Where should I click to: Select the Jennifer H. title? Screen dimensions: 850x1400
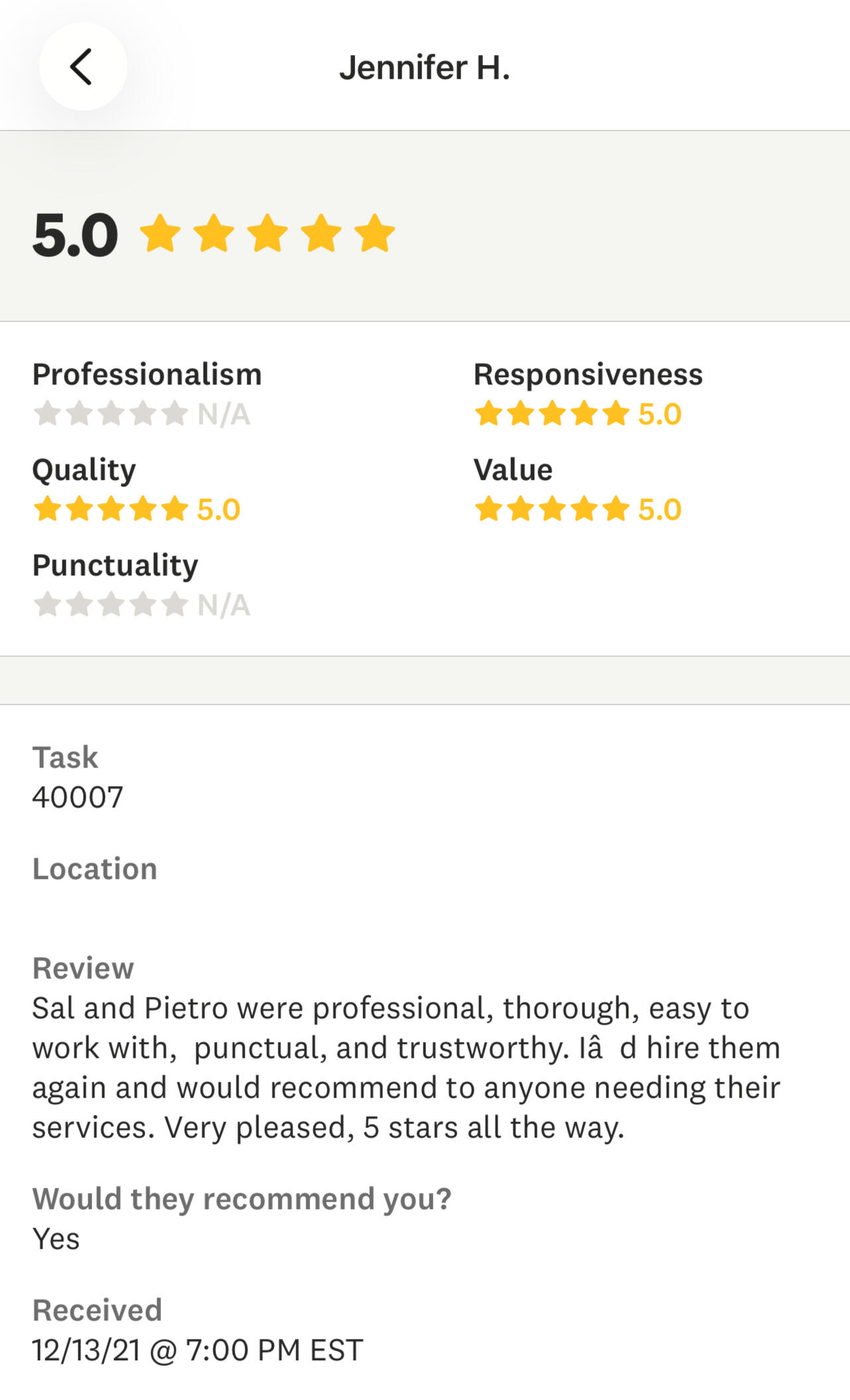(x=425, y=68)
